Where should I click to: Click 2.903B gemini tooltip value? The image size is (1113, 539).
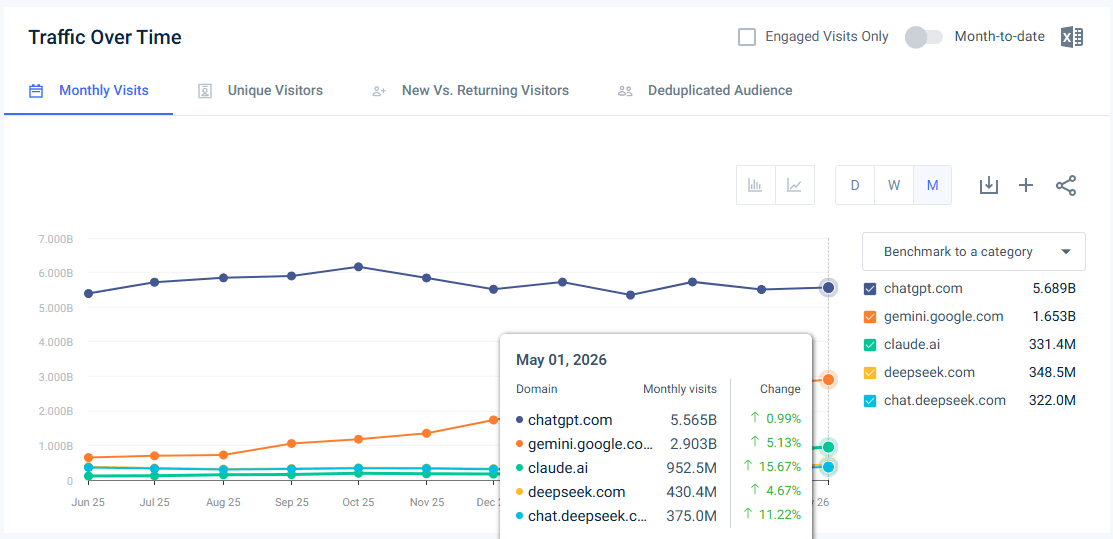(x=693, y=444)
